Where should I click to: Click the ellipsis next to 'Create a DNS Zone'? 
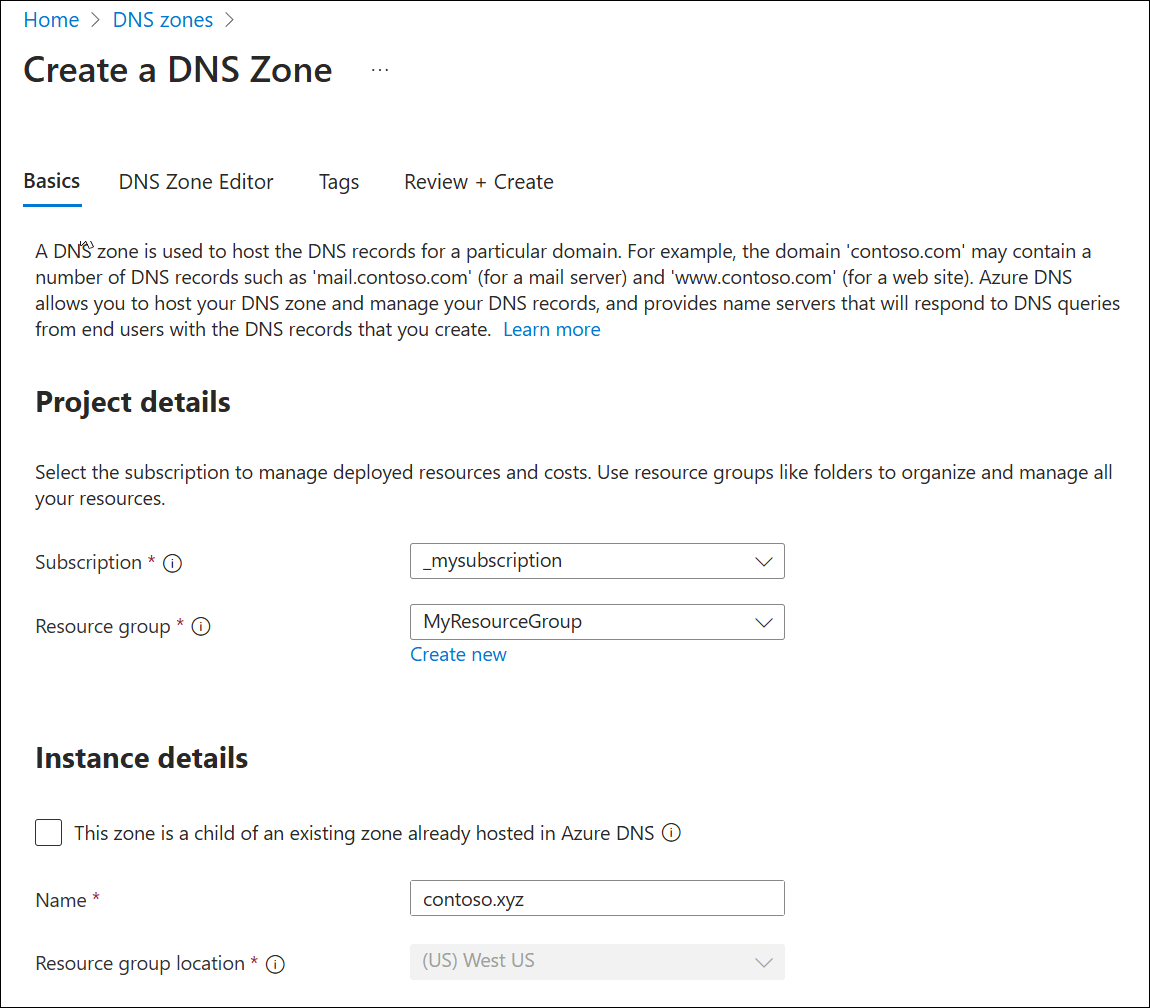380,70
